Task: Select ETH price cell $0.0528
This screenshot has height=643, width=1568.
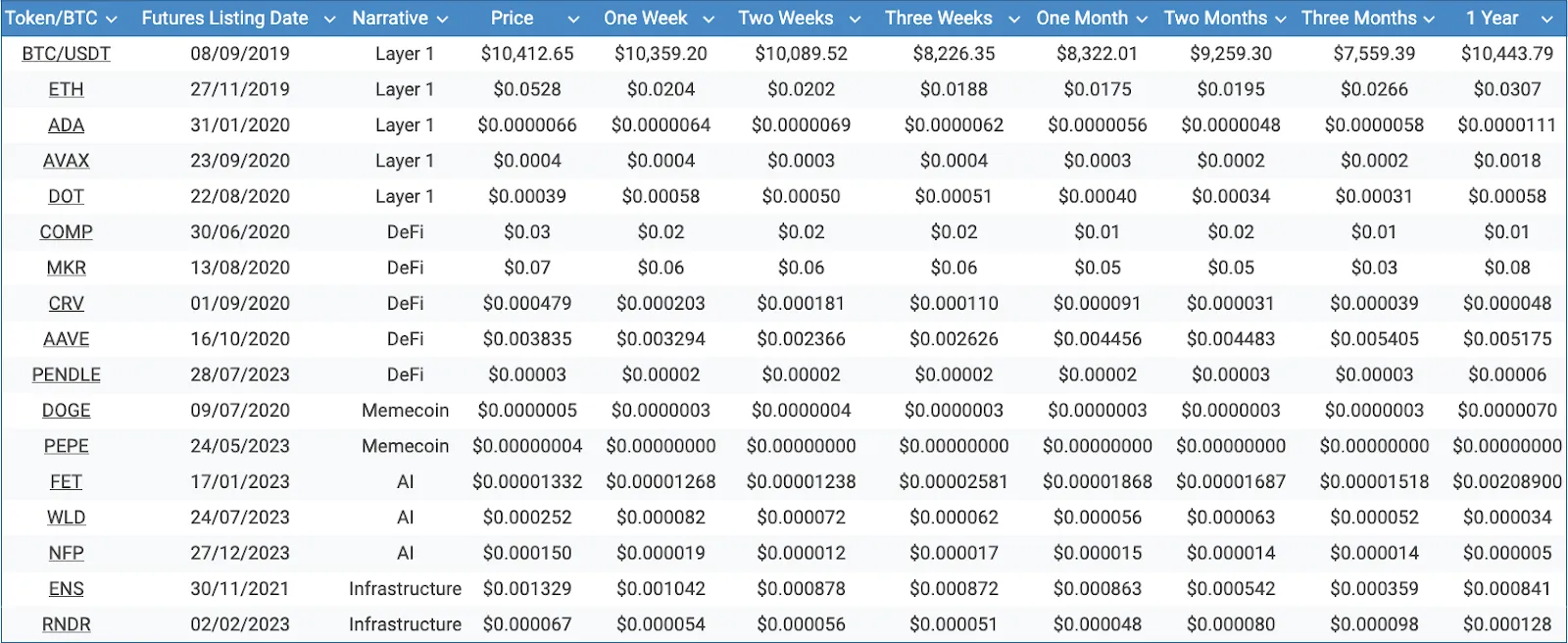Action: click(x=527, y=89)
